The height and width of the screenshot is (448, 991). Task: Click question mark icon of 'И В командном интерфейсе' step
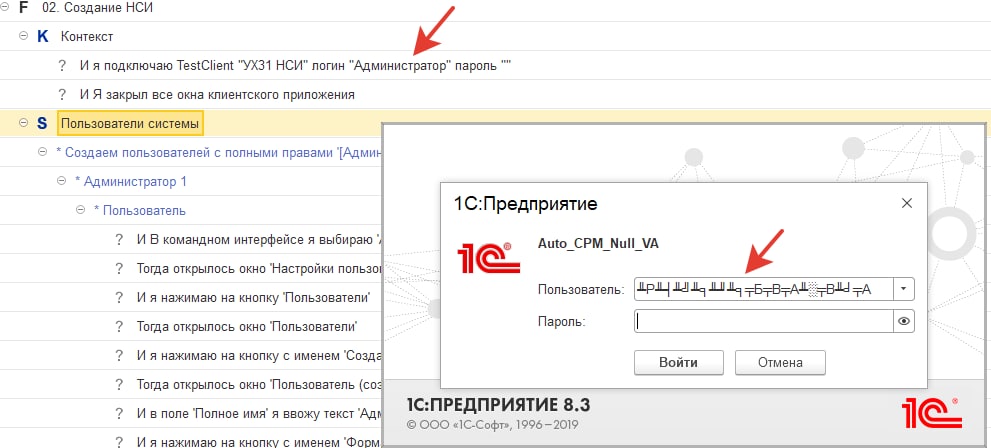[119, 239]
